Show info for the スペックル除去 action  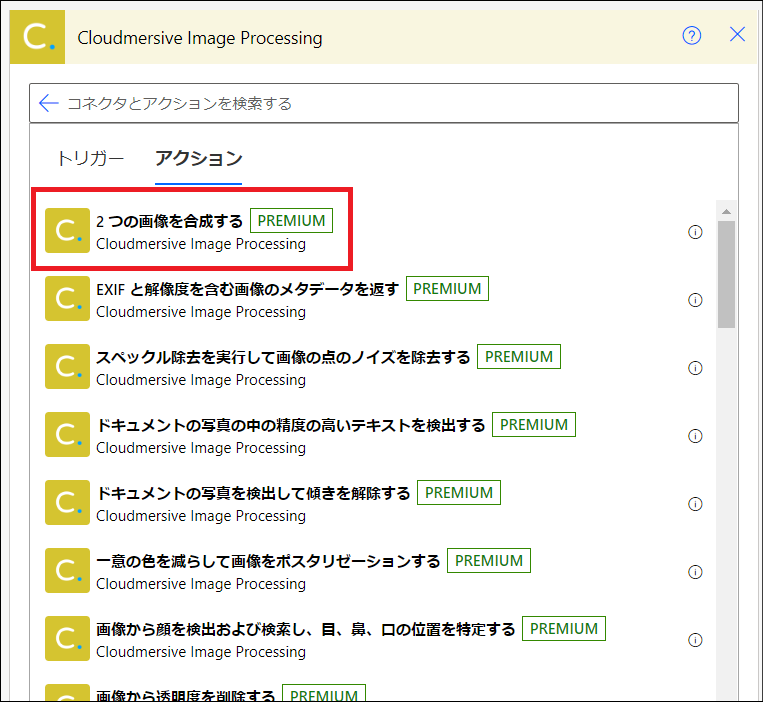click(695, 368)
